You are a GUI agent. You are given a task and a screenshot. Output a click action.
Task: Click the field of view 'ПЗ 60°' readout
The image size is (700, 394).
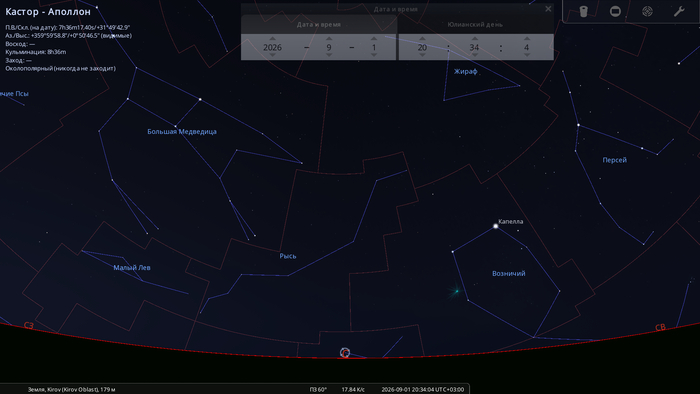(318, 390)
